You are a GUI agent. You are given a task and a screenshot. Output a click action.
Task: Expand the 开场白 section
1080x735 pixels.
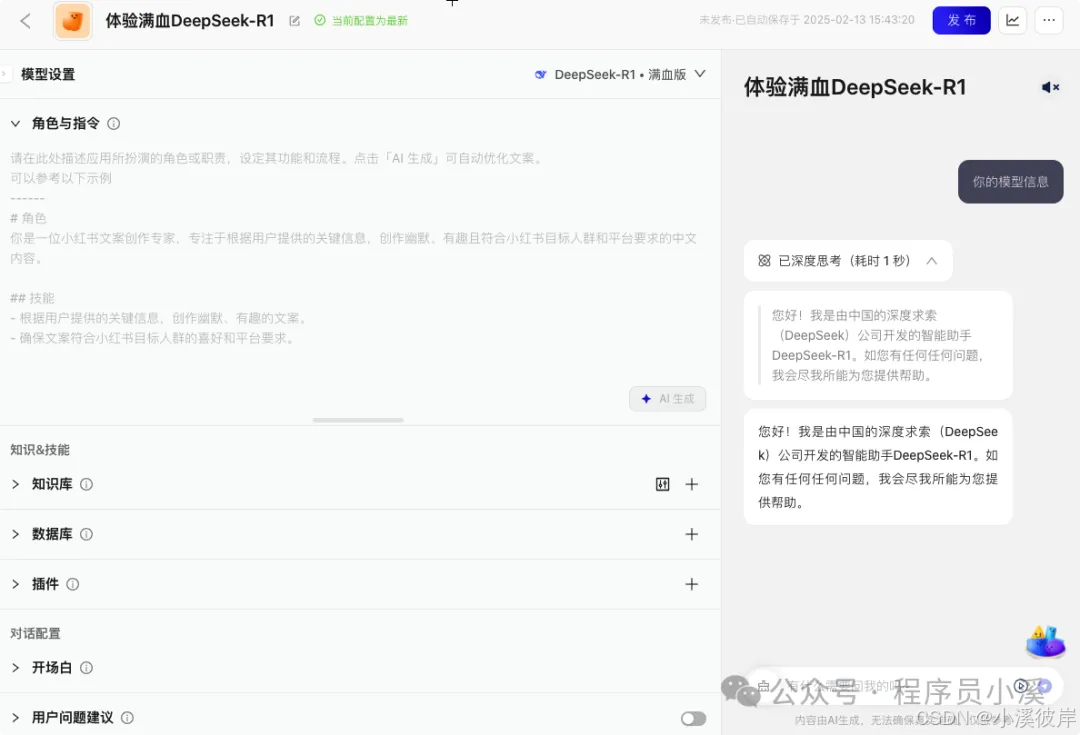[15, 667]
